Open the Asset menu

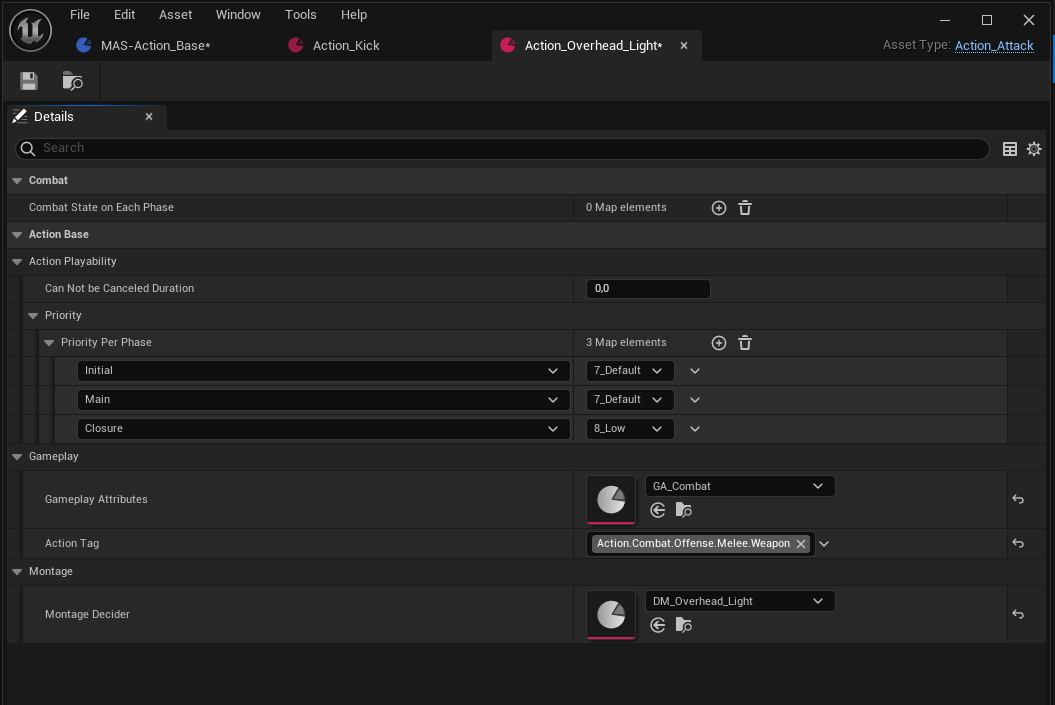pyautogui.click(x=175, y=14)
